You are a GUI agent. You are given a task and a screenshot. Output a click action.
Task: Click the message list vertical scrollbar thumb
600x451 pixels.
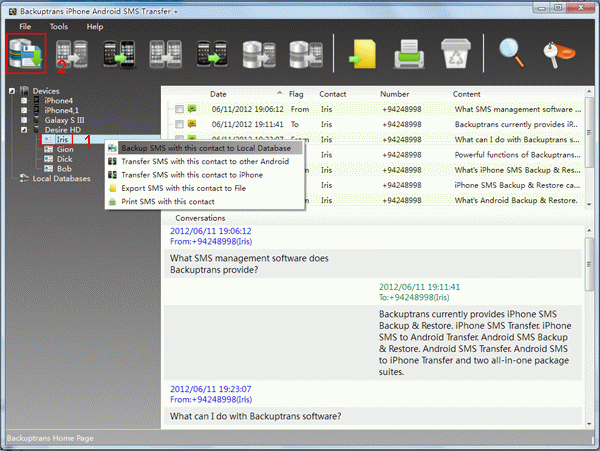589,132
